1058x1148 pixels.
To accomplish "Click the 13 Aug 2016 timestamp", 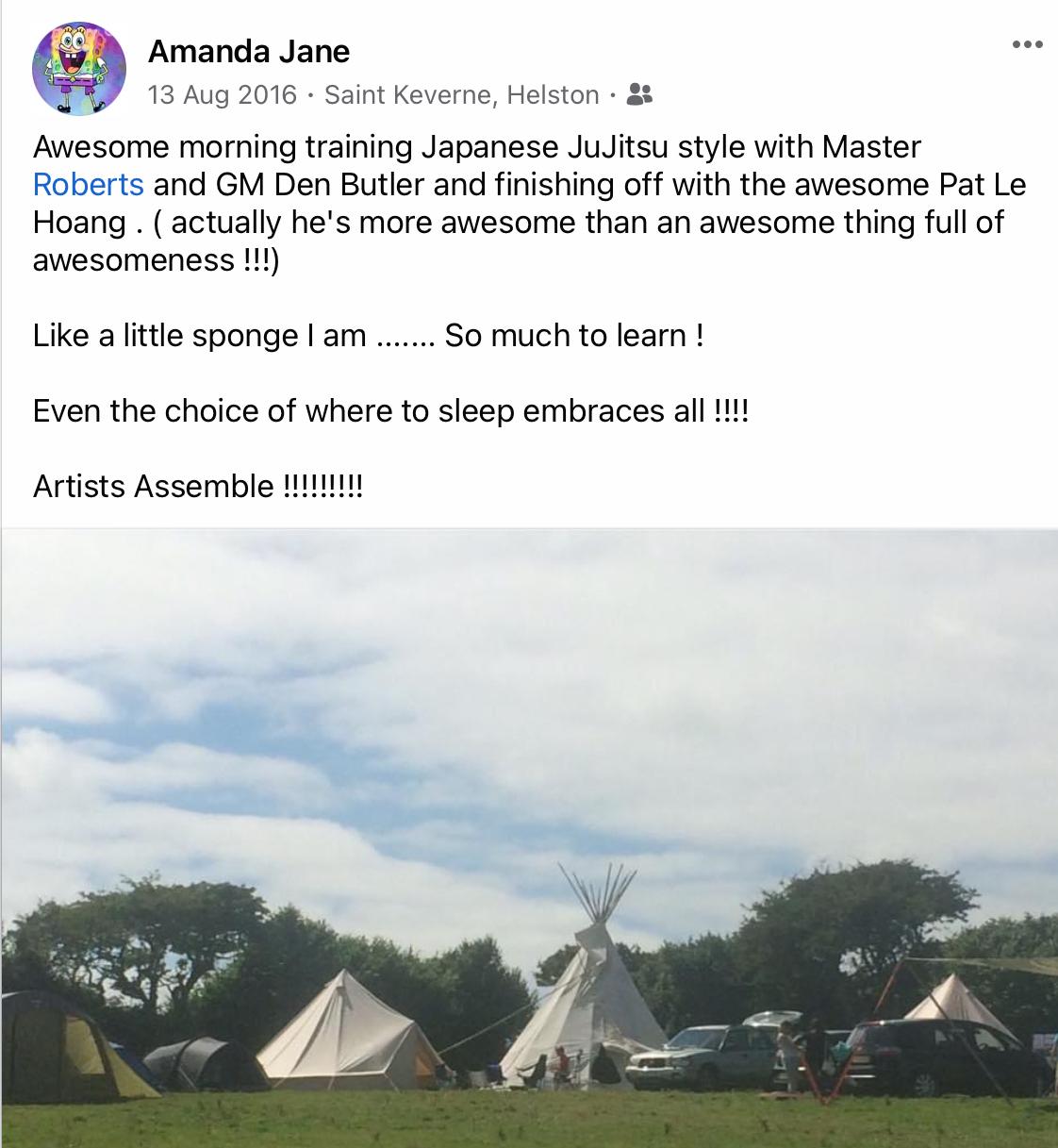I will [222, 95].
